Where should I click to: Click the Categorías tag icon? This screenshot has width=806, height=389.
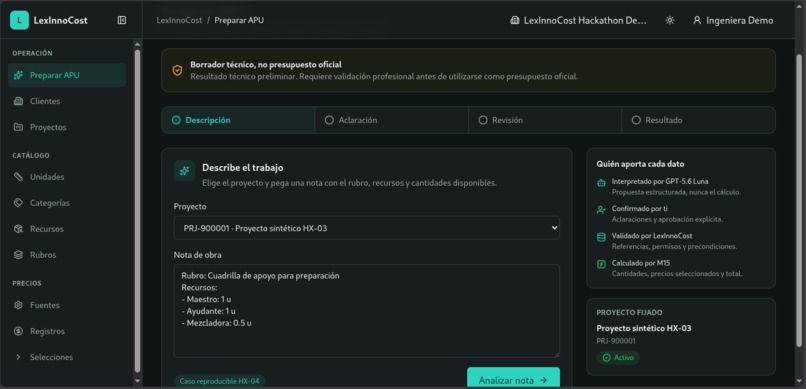[x=19, y=203]
